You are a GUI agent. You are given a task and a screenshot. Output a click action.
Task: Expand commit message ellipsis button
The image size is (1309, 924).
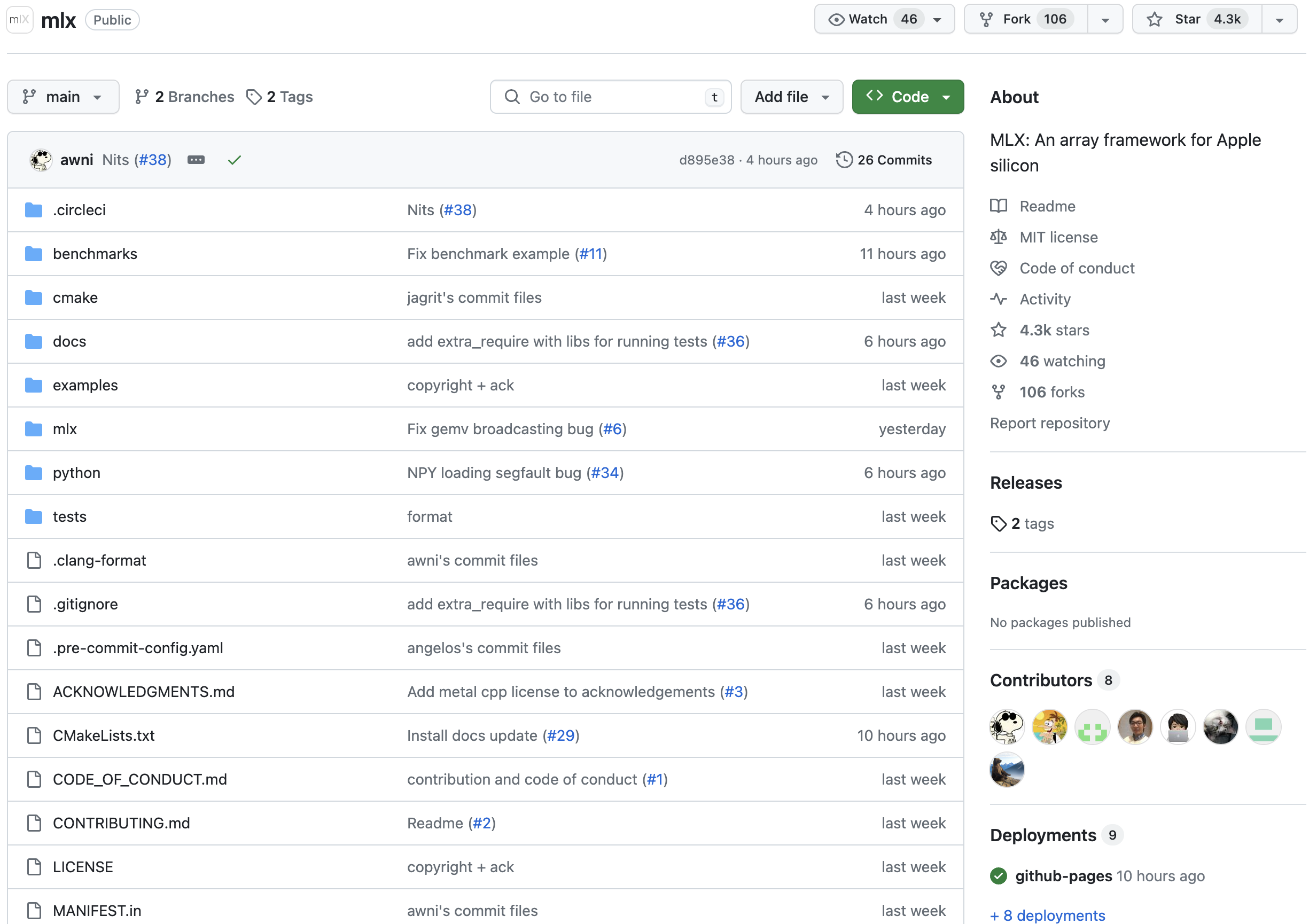click(196, 160)
